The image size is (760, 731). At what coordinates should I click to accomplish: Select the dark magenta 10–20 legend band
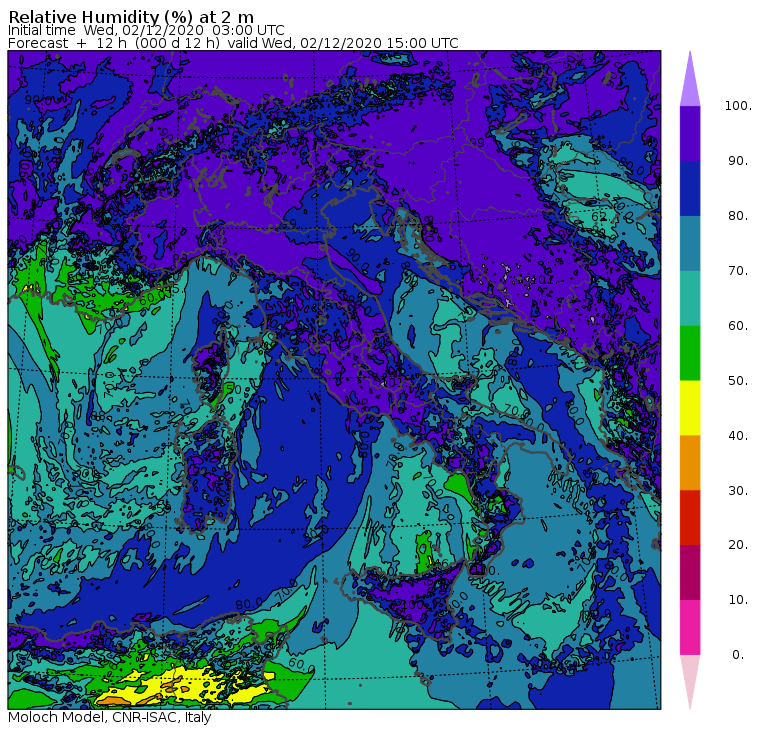[690, 572]
